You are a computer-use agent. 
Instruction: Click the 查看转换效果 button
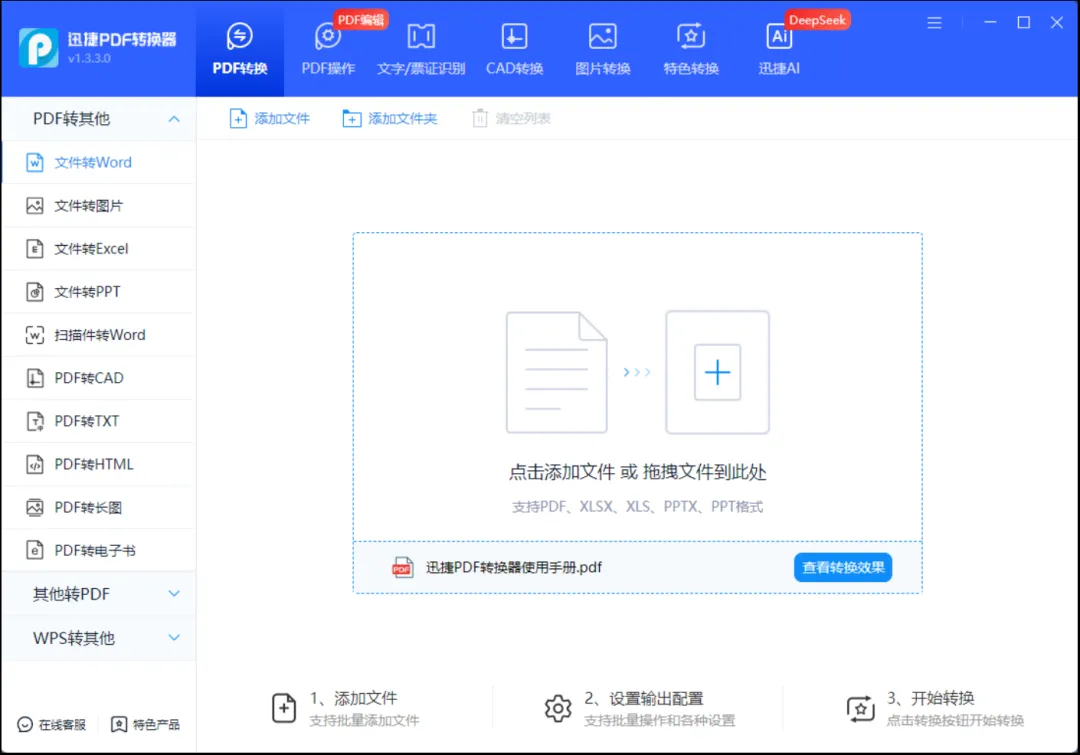point(843,568)
